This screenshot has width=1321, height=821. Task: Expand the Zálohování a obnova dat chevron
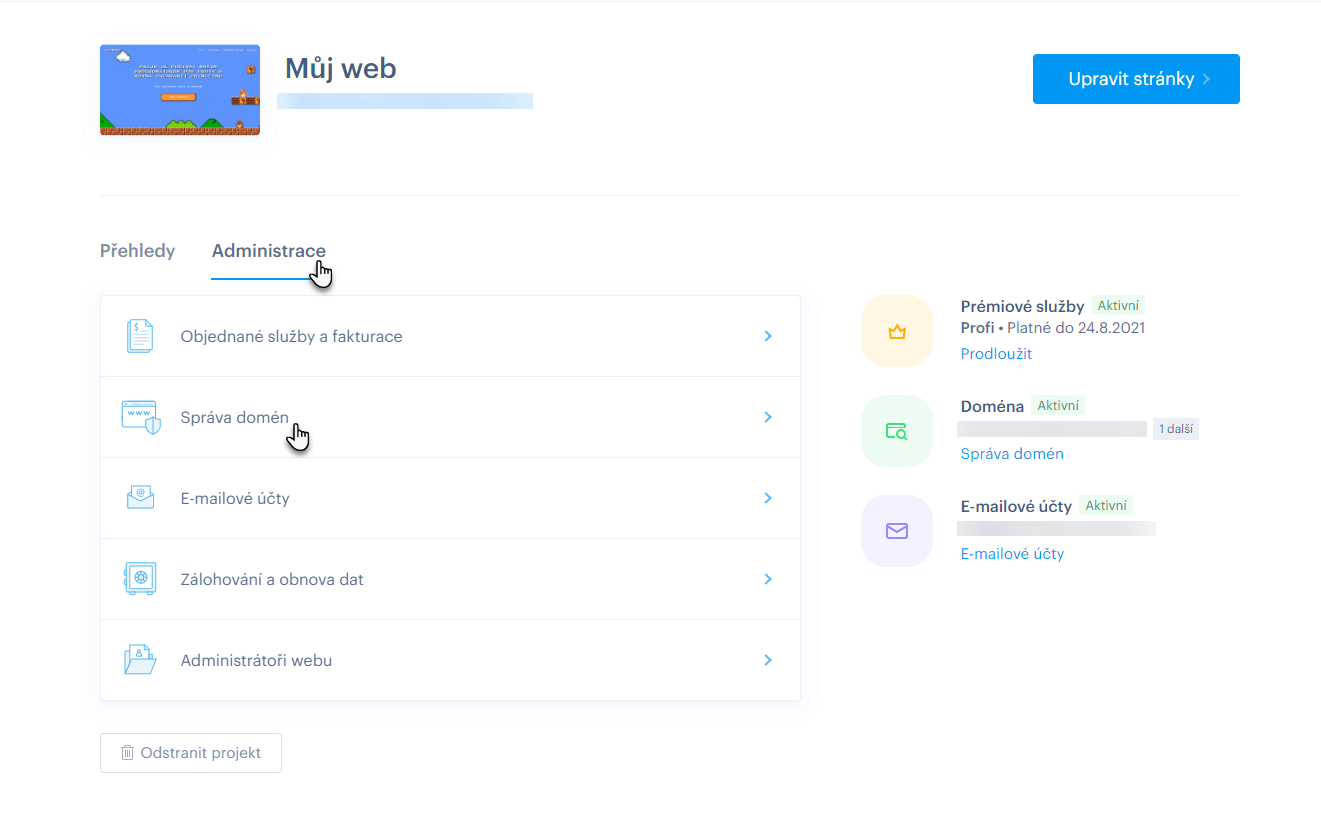pos(768,579)
